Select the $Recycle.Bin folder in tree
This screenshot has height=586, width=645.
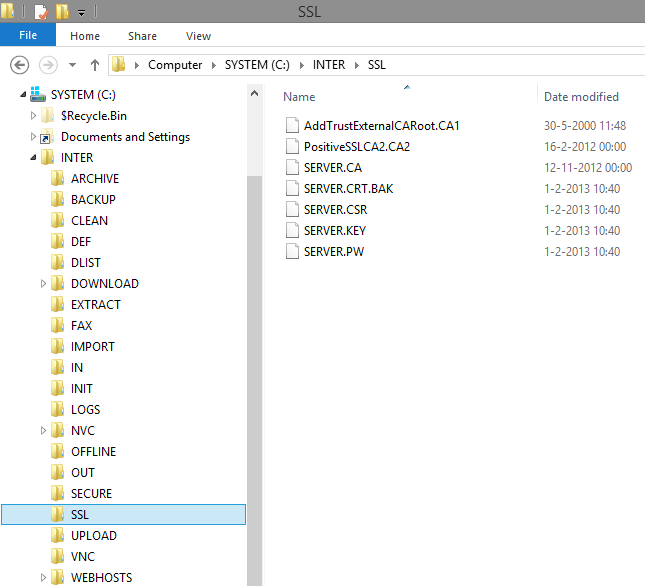coord(94,116)
